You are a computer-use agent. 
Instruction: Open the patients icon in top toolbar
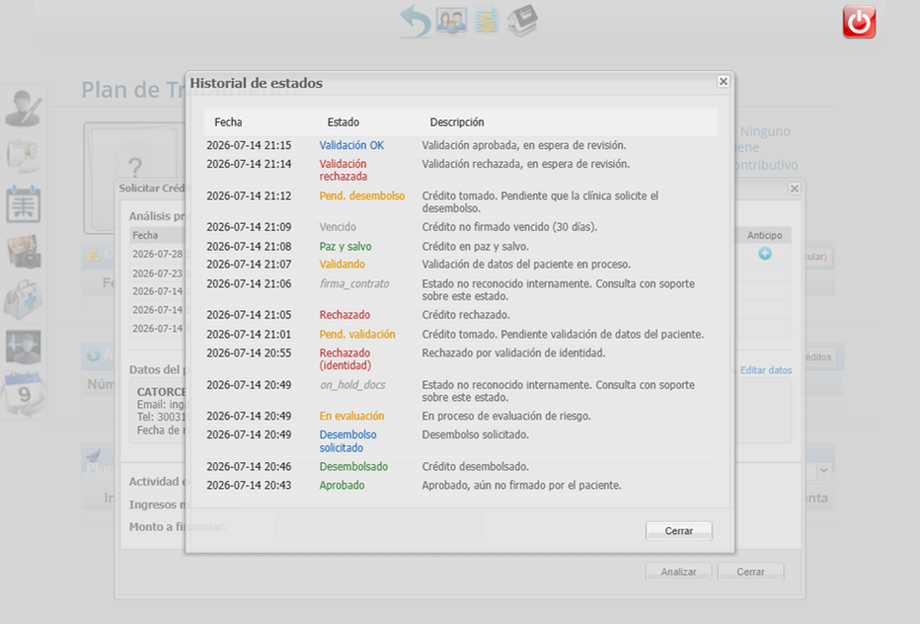[451, 21]
